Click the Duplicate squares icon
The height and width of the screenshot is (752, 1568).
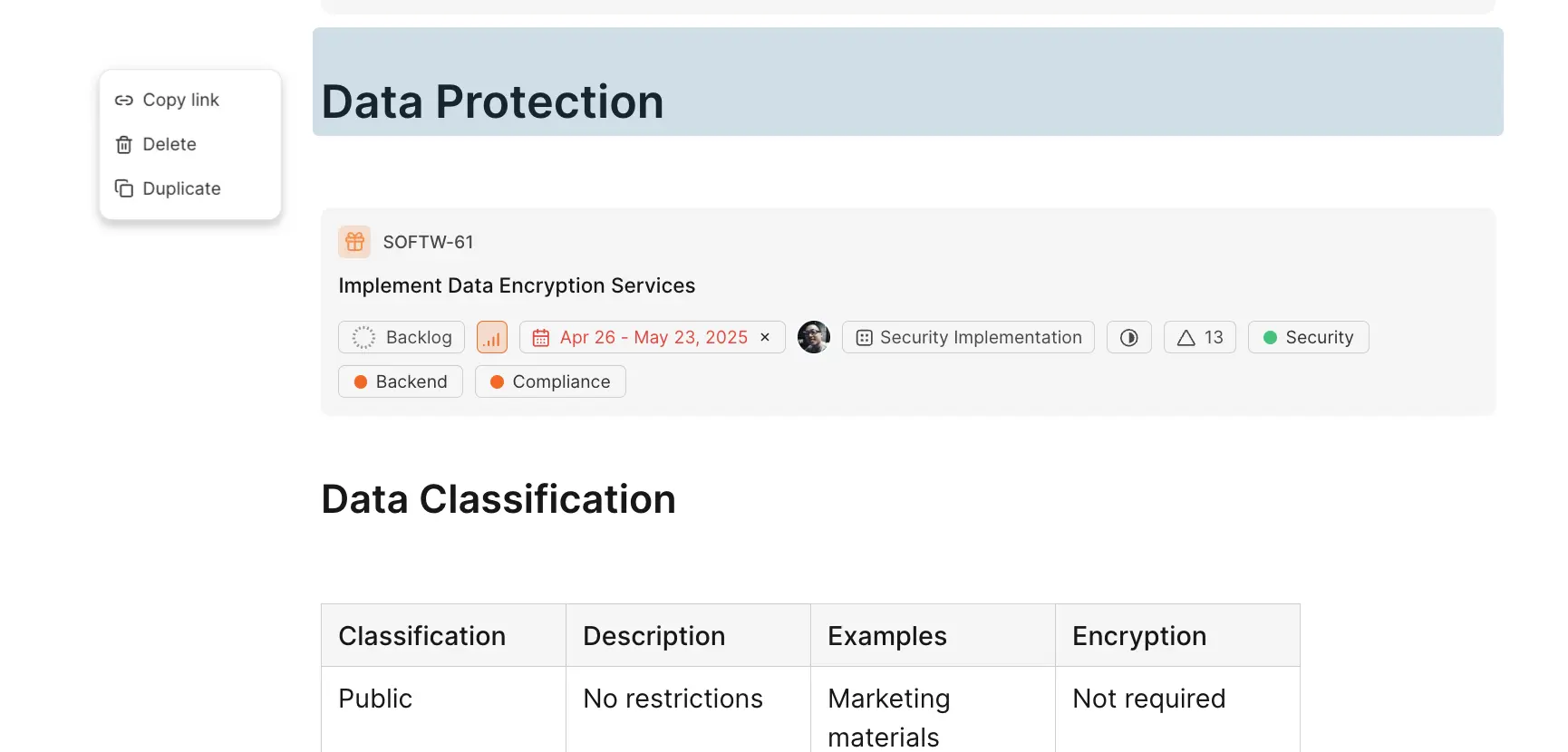pyautogui.click(x=124, y=188)
